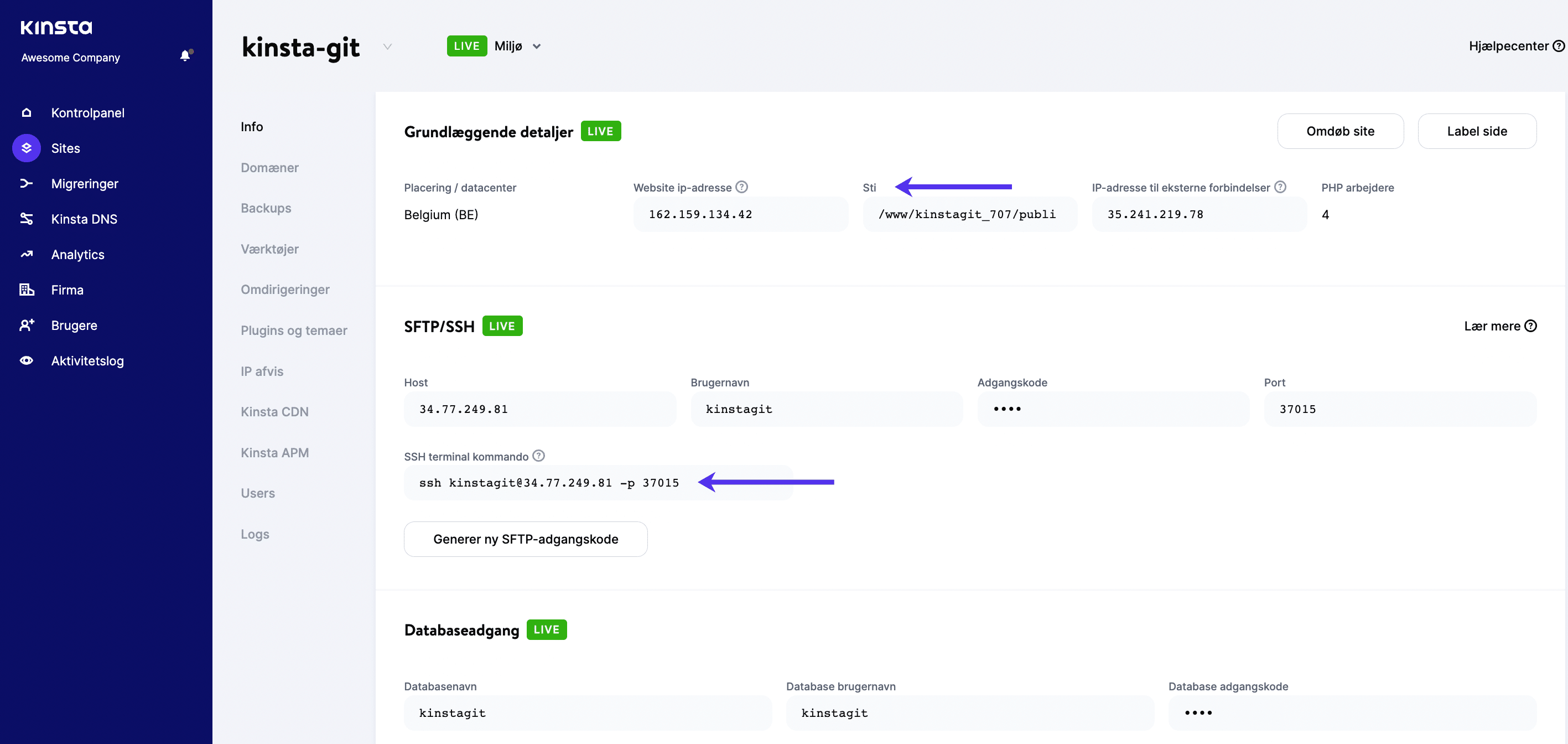
Task: Switch to the Domæner tab
Action: [269, 167]
